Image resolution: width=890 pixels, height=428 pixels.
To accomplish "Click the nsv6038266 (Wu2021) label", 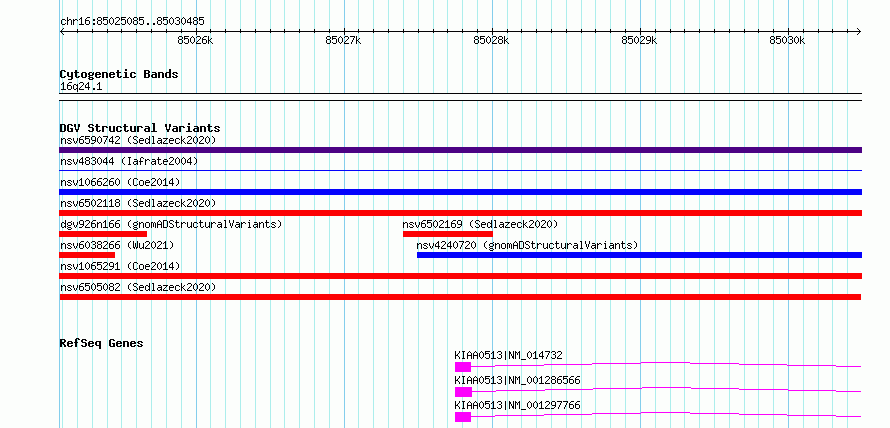I will click(117, 245).
